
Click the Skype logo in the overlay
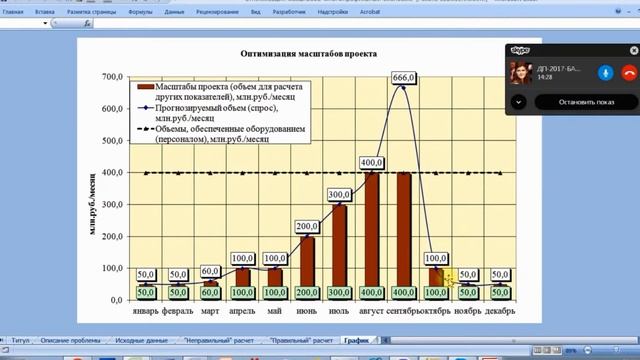pyautogui.click(x=520, y=50)
